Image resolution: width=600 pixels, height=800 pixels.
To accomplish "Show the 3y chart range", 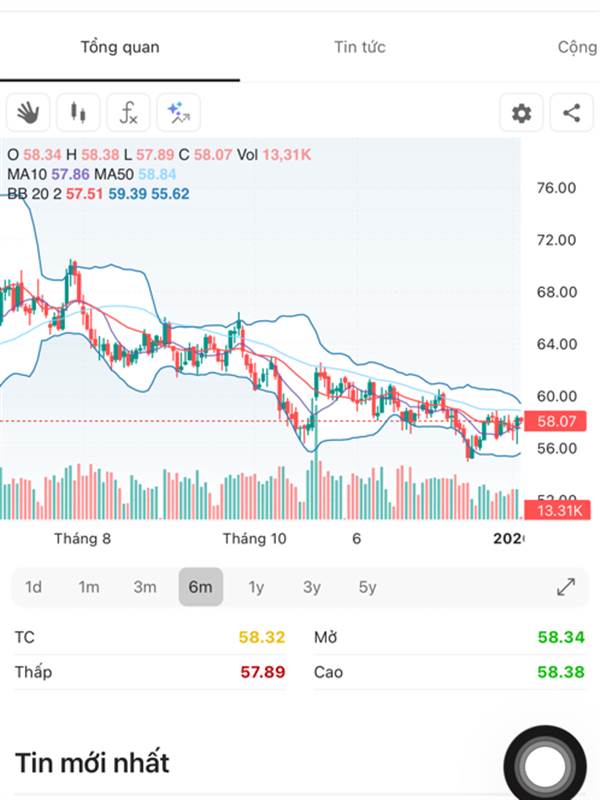I will pos(312,587).
